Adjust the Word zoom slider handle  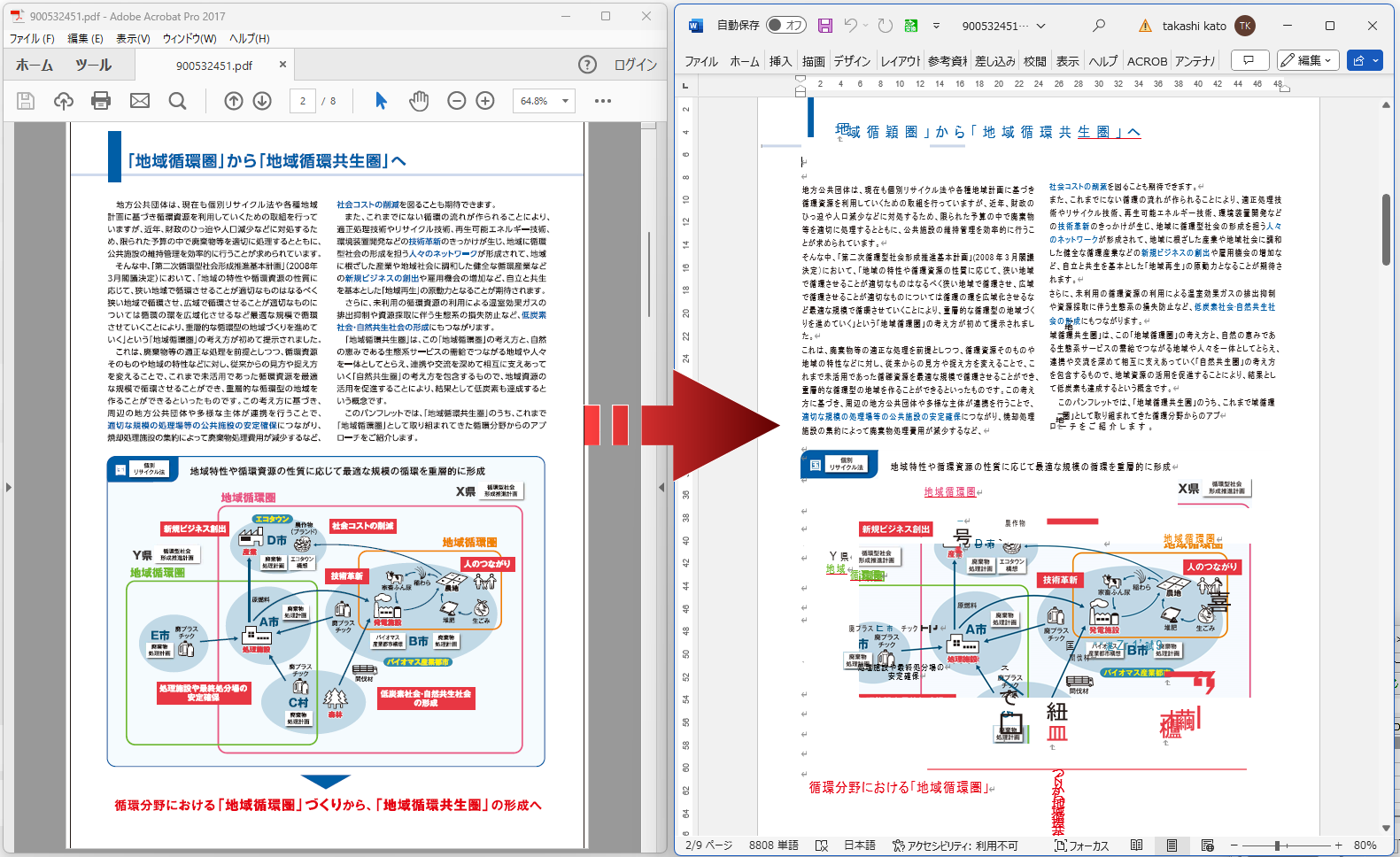tap(1277, 845)
